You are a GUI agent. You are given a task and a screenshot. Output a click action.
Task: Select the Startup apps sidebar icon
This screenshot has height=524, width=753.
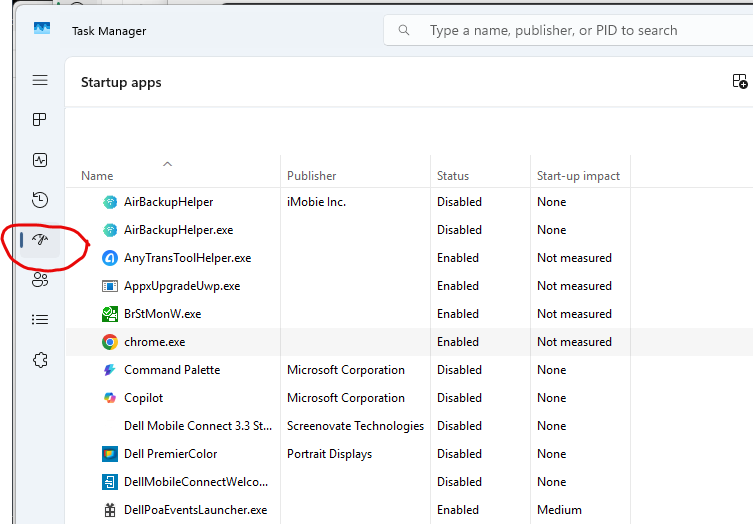point(40,239)
